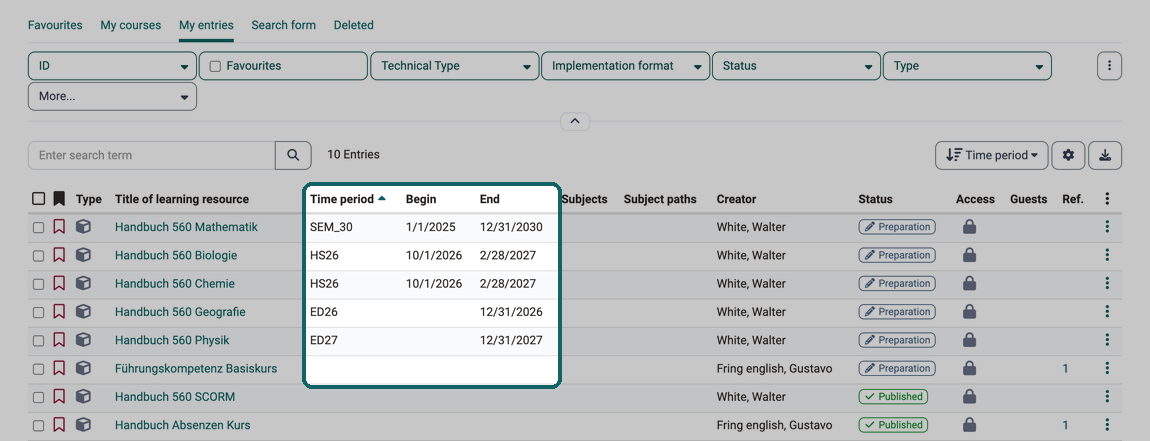The height and width of the screenshot is (441, 1150).
Task: Open row menu for Führungskompetenz Basiskurs
Action: tap(1107, 368)
